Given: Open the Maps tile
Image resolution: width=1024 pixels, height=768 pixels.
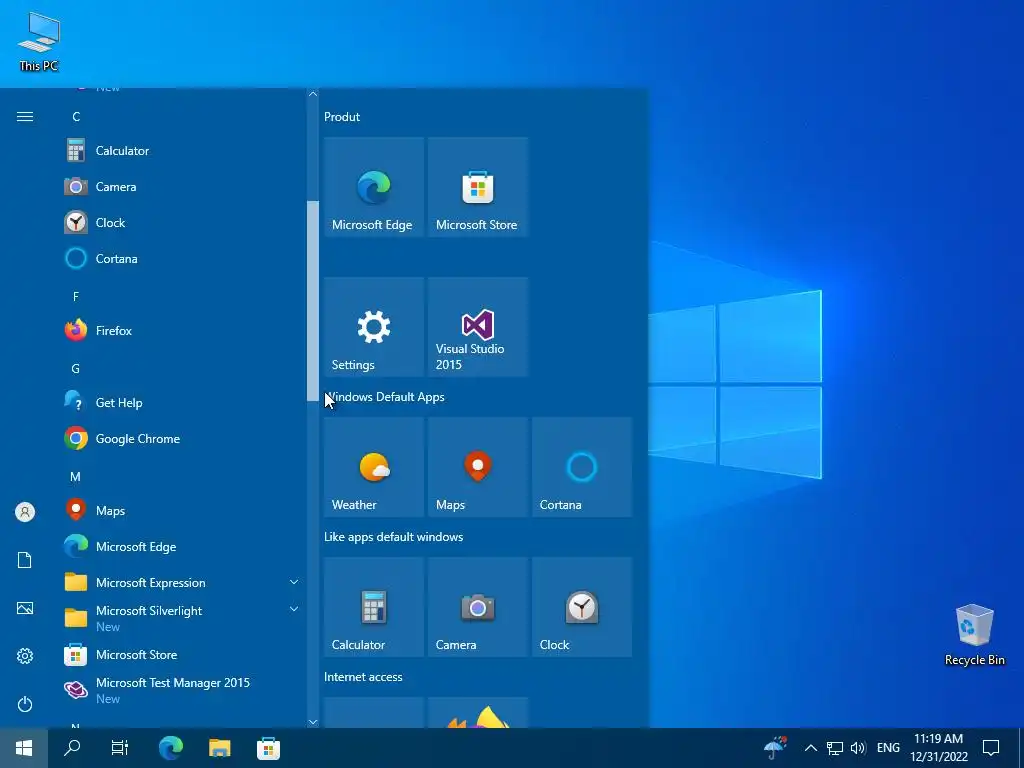Looking at the screenshot, I should coord(477,467).
